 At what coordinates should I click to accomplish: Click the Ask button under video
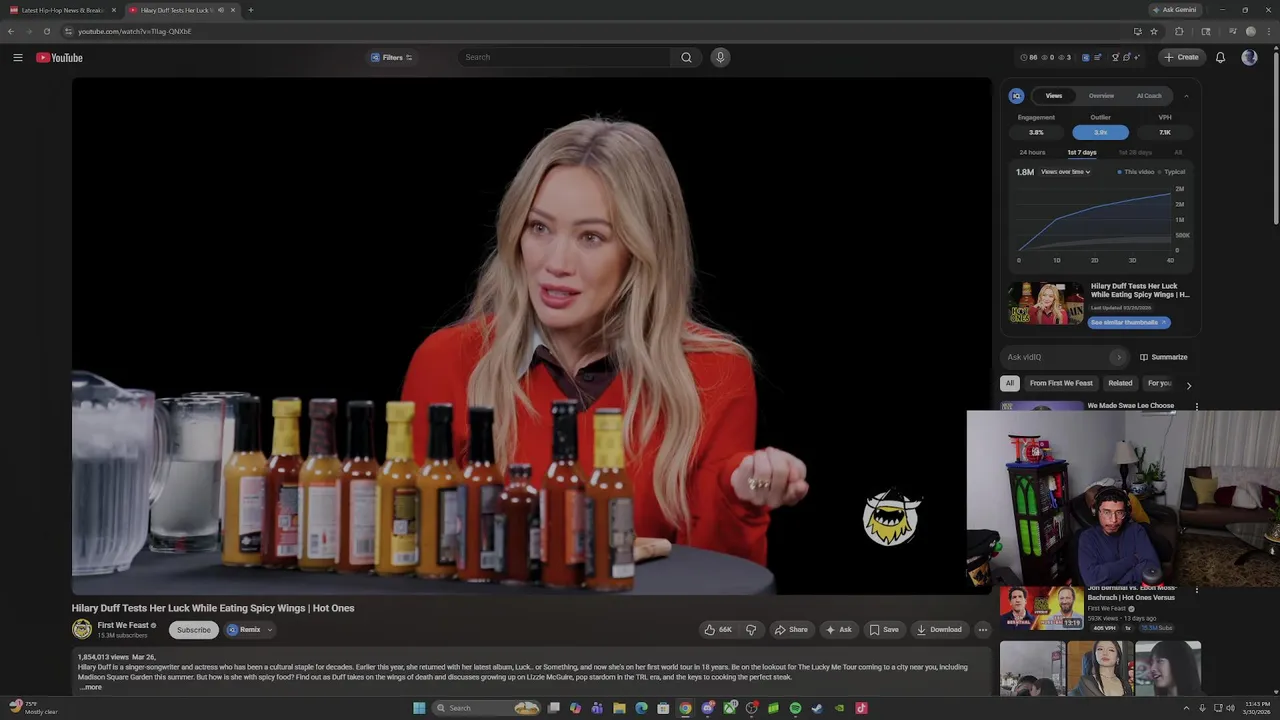coord(838,630)
